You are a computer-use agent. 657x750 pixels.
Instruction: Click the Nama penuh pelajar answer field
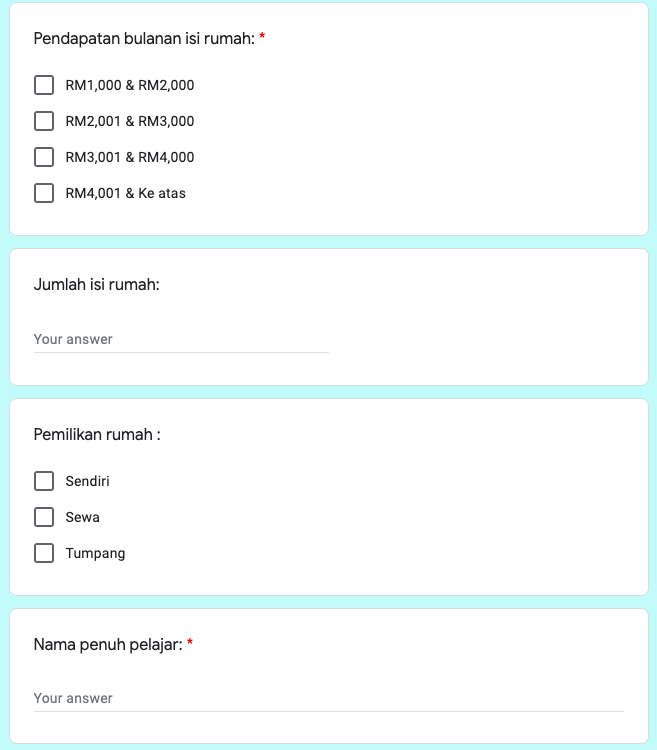[328, 698]
